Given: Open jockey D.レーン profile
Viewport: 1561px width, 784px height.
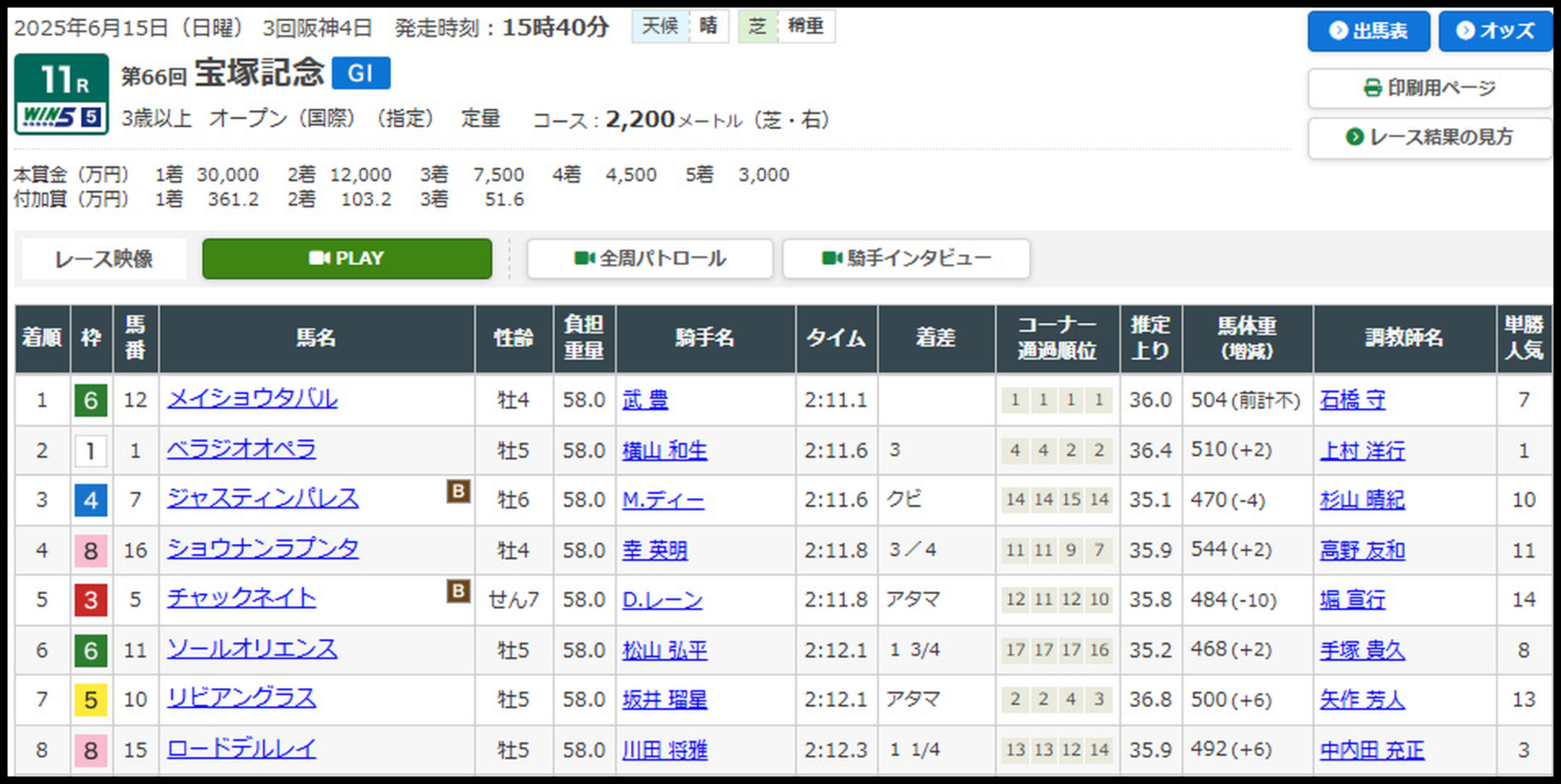Looking at the screenshot, I should tap(662, 600).
